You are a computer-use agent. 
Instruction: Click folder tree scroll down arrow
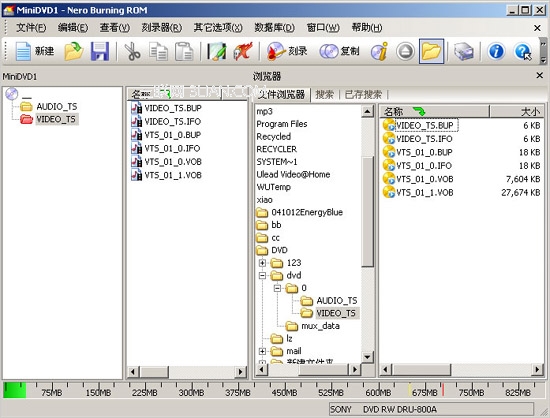(x=367, y=357)
